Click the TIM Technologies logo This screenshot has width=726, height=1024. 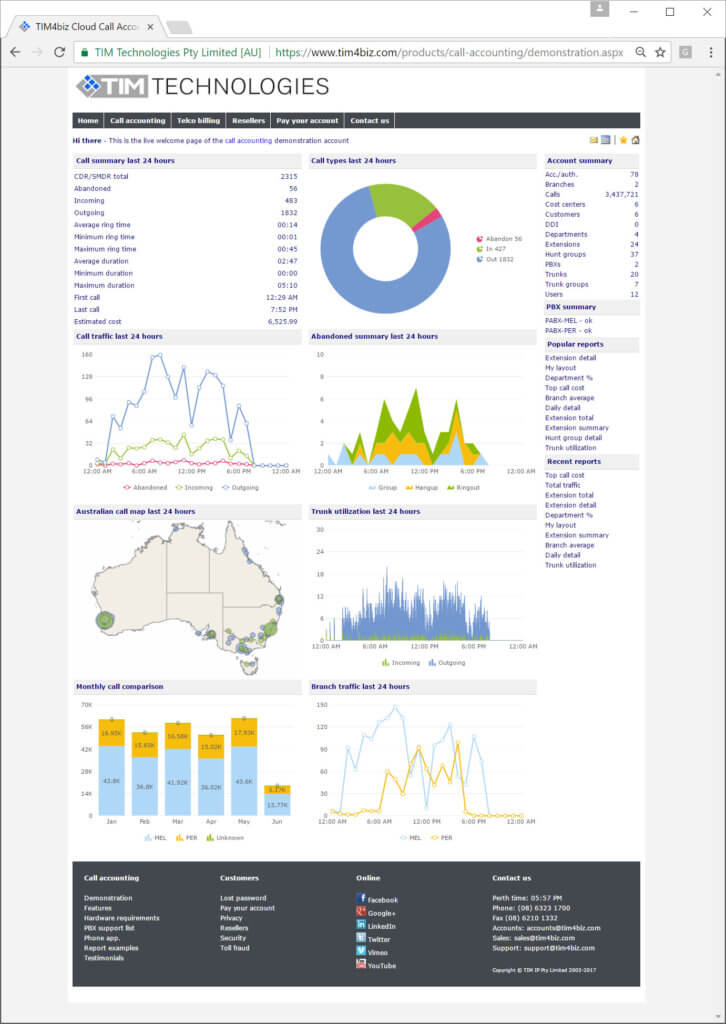click(x=202, y=86)
